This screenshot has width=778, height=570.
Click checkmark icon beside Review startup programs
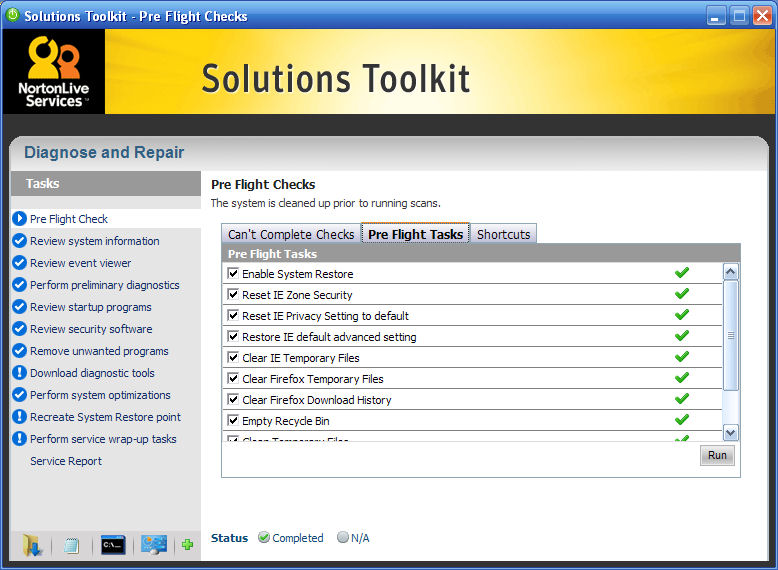pyautogui.click(x=19, y=307)
